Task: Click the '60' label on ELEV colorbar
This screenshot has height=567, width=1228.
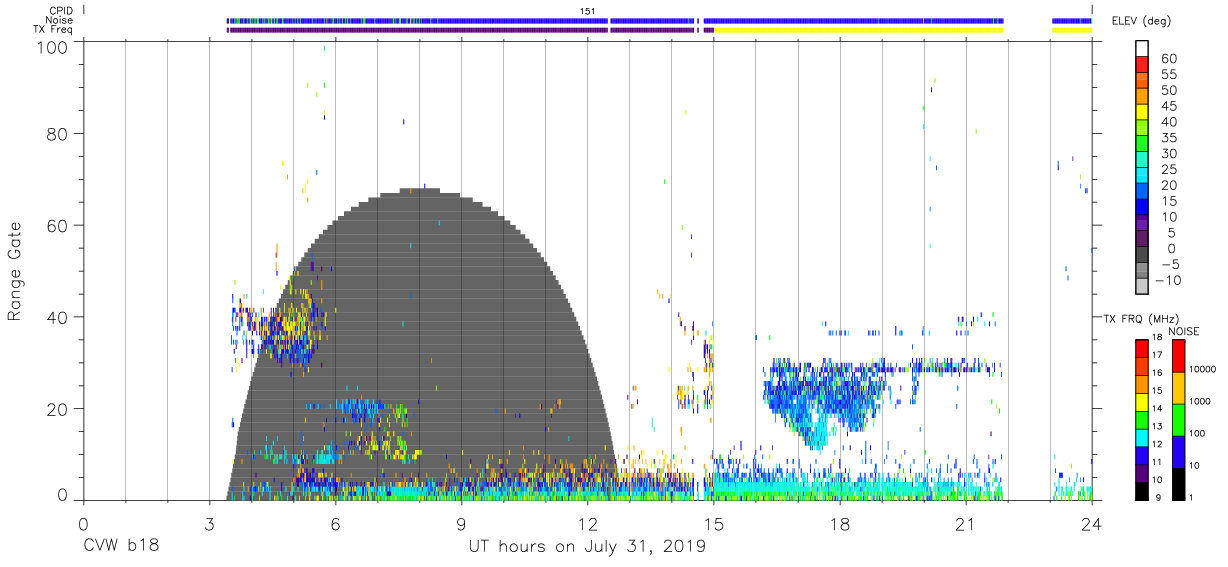Action: click(x=1168, y=59)
